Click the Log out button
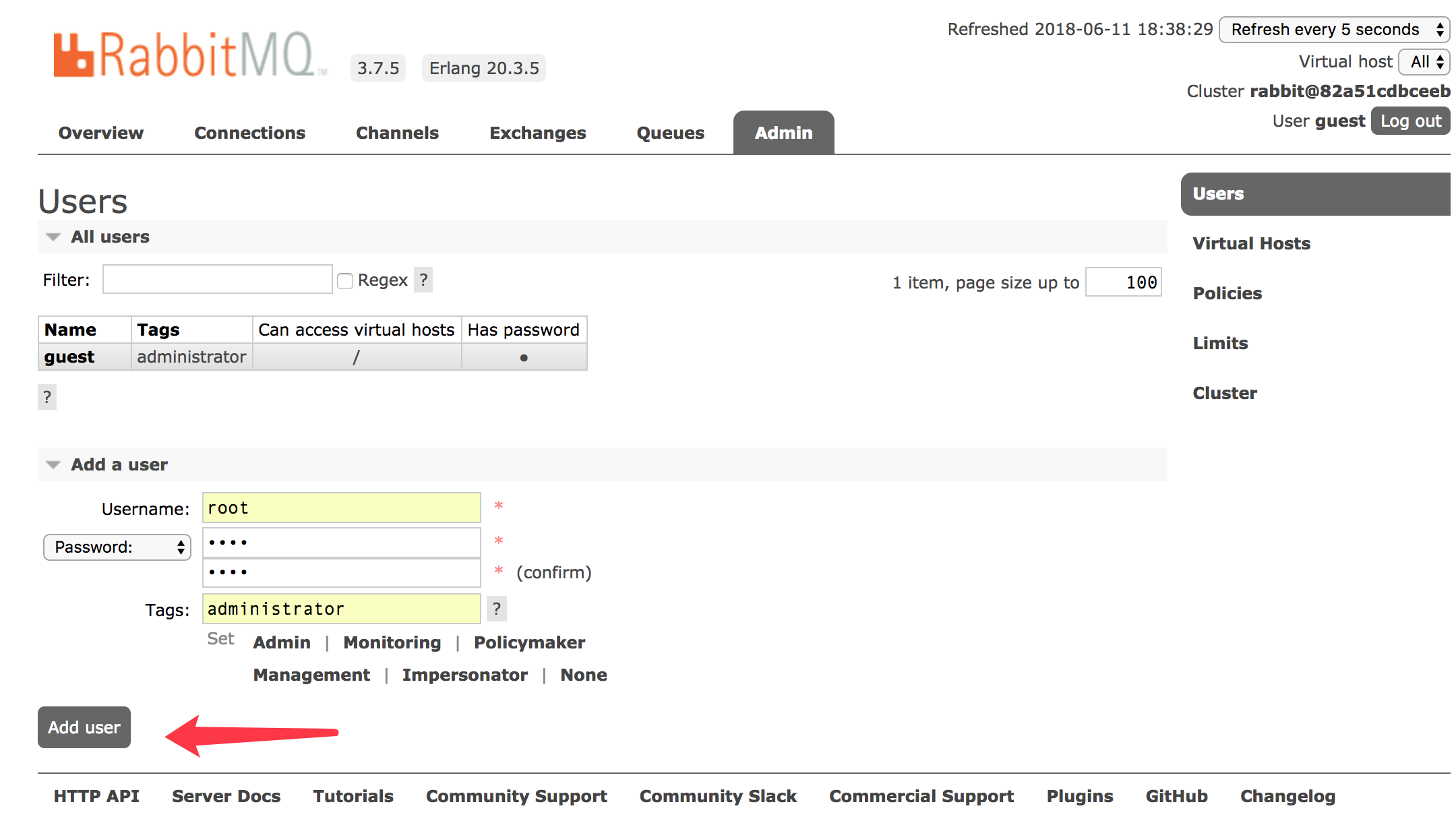 [1410, 121]
